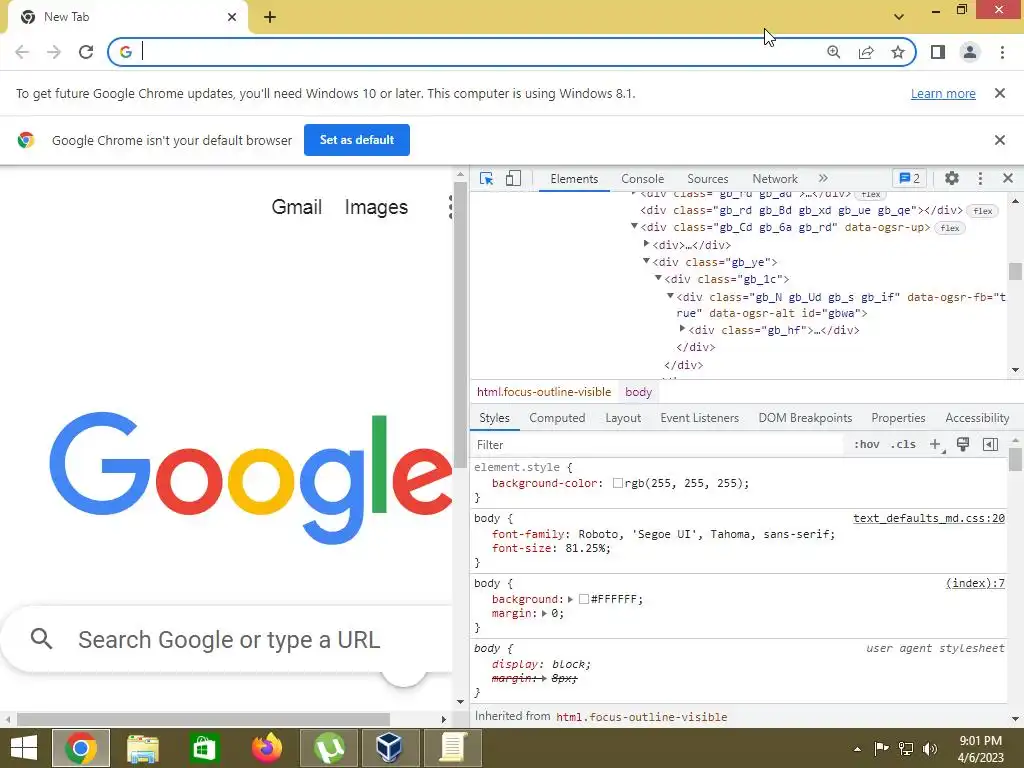This screenshot has width=1024, height=768.
Task: Open (index):7 source link
Action: pyautogui.click(x=975, y=583)
